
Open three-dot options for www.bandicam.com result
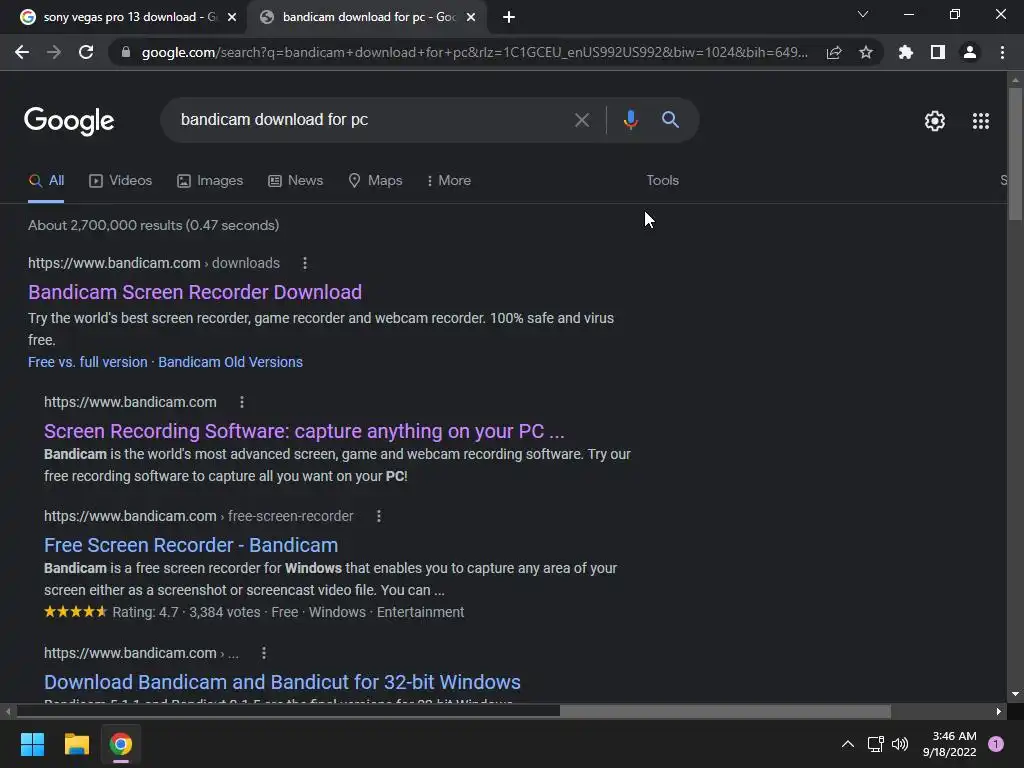242,402
